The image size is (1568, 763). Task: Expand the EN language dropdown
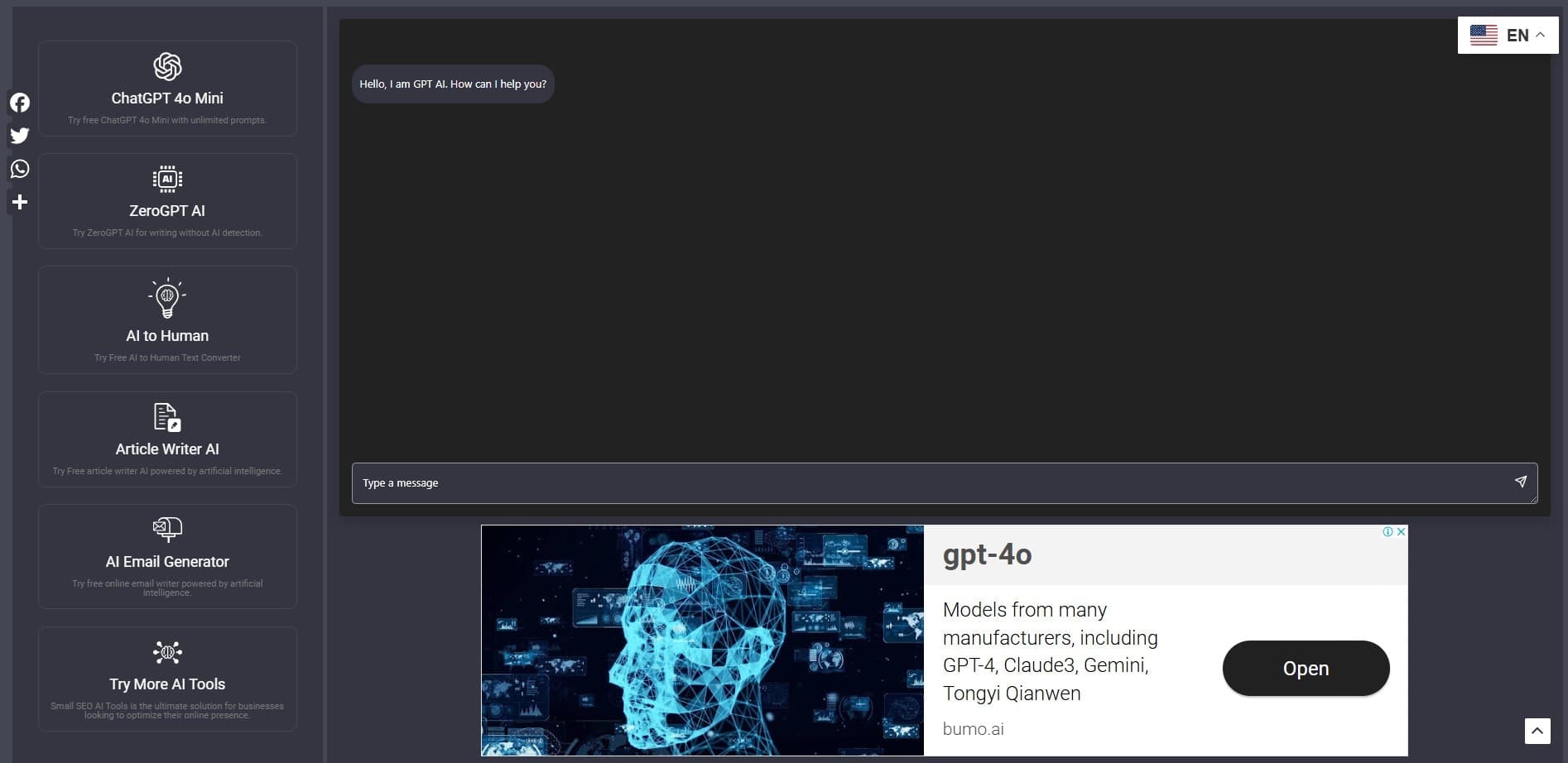(x=1507, y=36)
